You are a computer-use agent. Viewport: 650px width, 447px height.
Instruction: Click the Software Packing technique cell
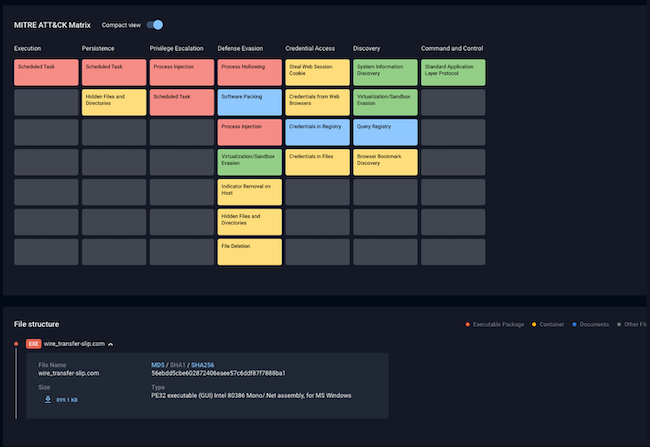[x=250, y=102]
